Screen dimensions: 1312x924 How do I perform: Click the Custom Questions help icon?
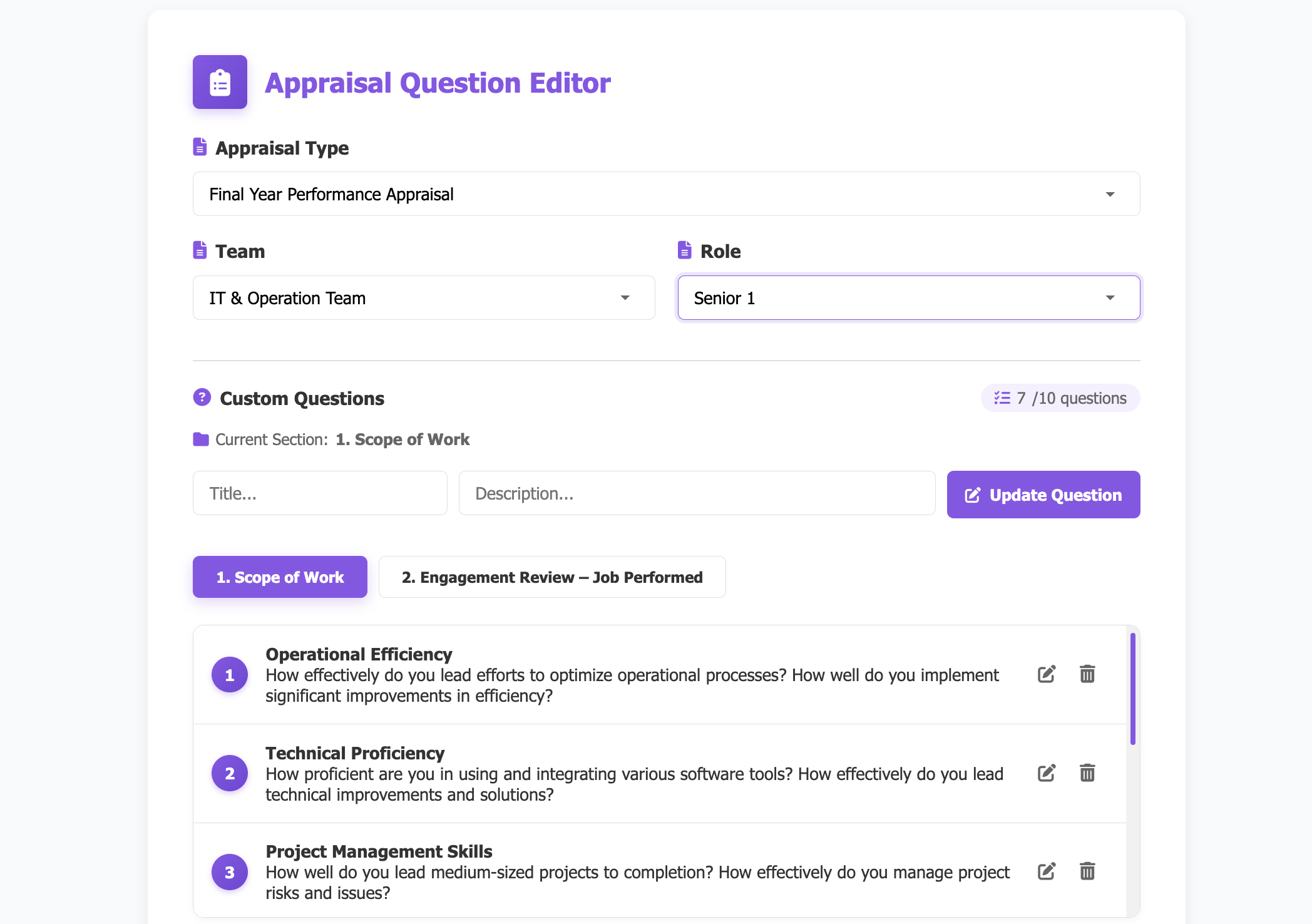[202, 398]
